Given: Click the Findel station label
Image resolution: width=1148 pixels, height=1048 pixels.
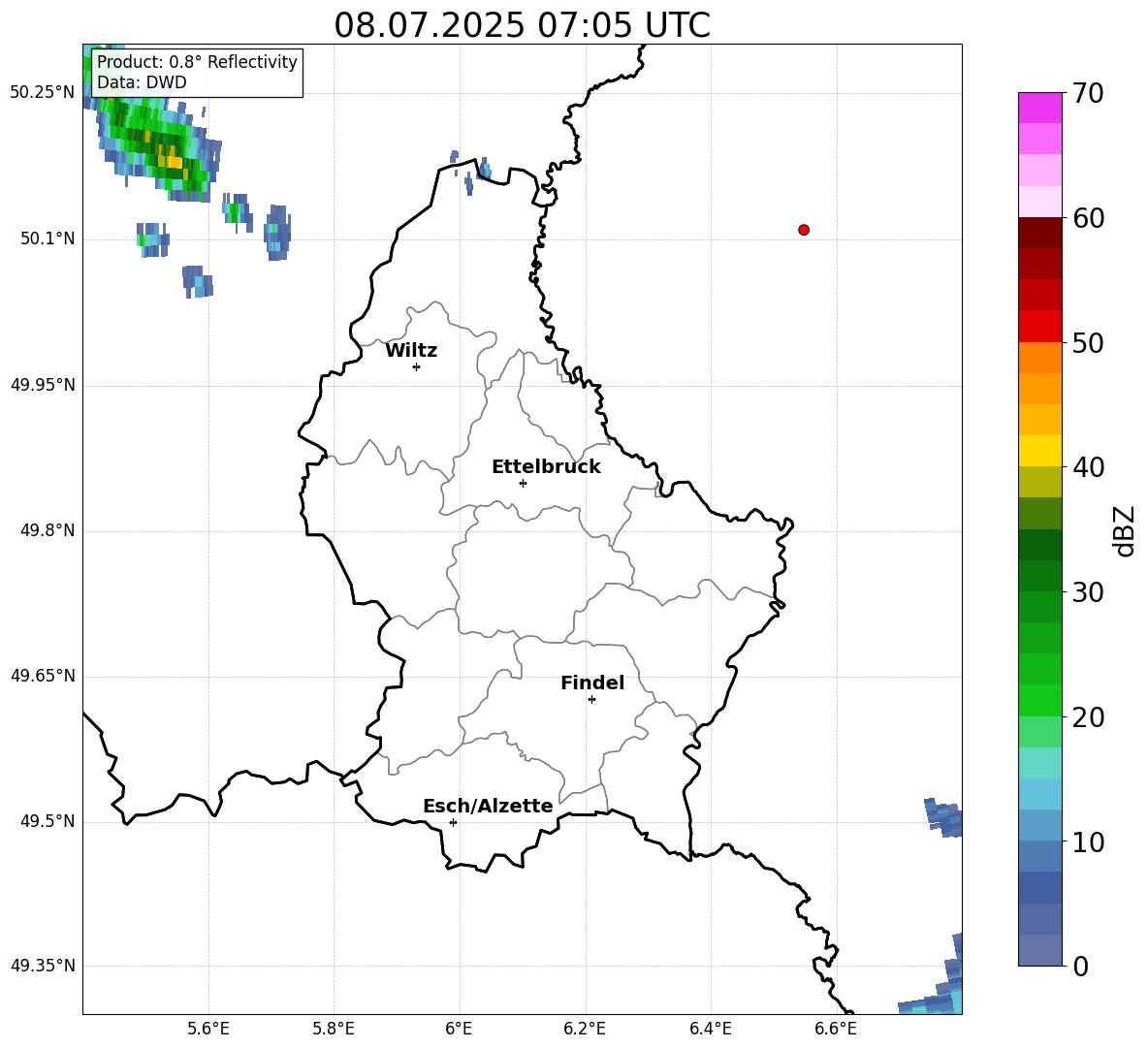Looking at the screenshot, I should point(592,683).
